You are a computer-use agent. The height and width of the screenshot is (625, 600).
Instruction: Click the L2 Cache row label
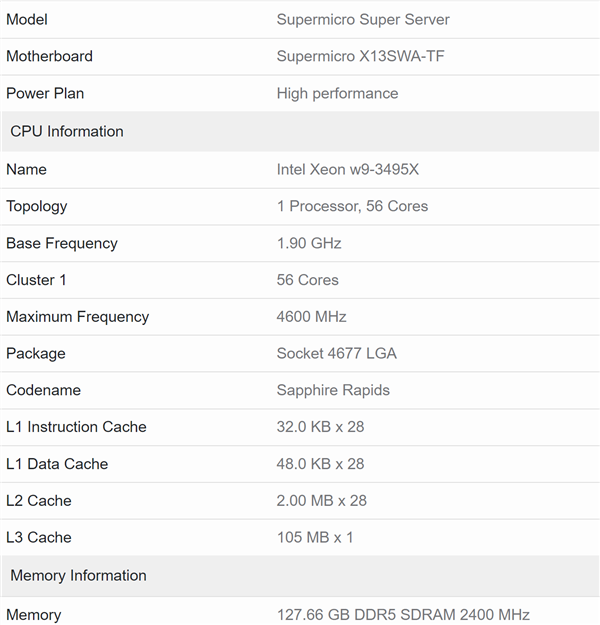38,501
